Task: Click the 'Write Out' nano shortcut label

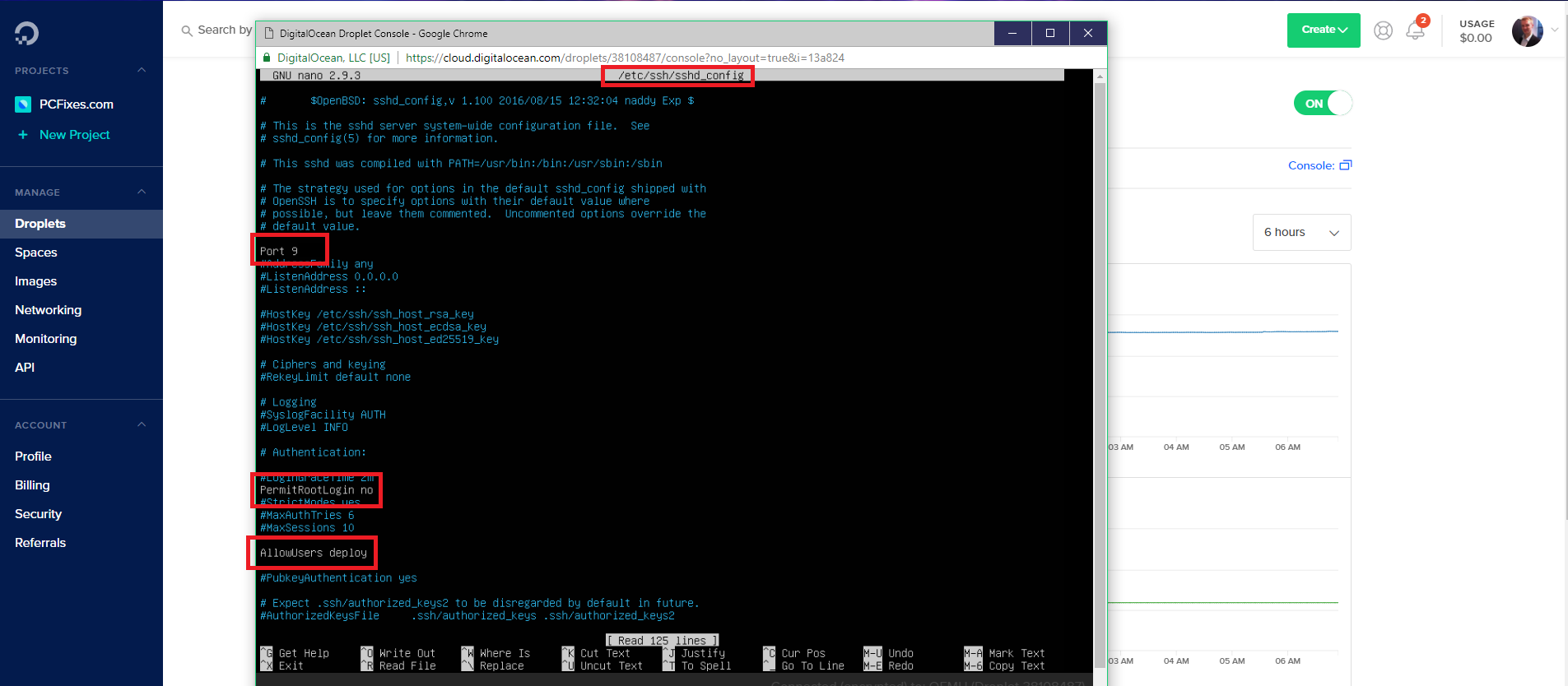Action: tap(407, 654)
